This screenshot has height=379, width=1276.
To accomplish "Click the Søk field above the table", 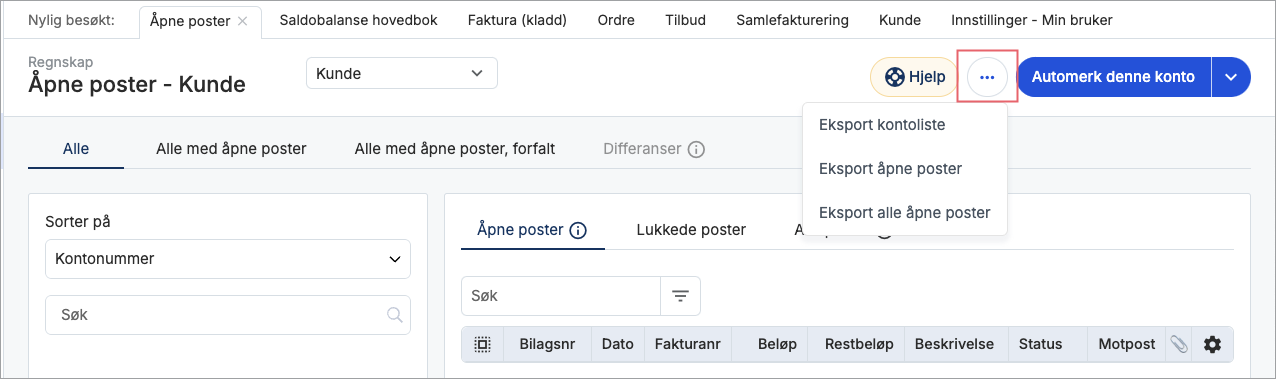I will tap(561, 296).
